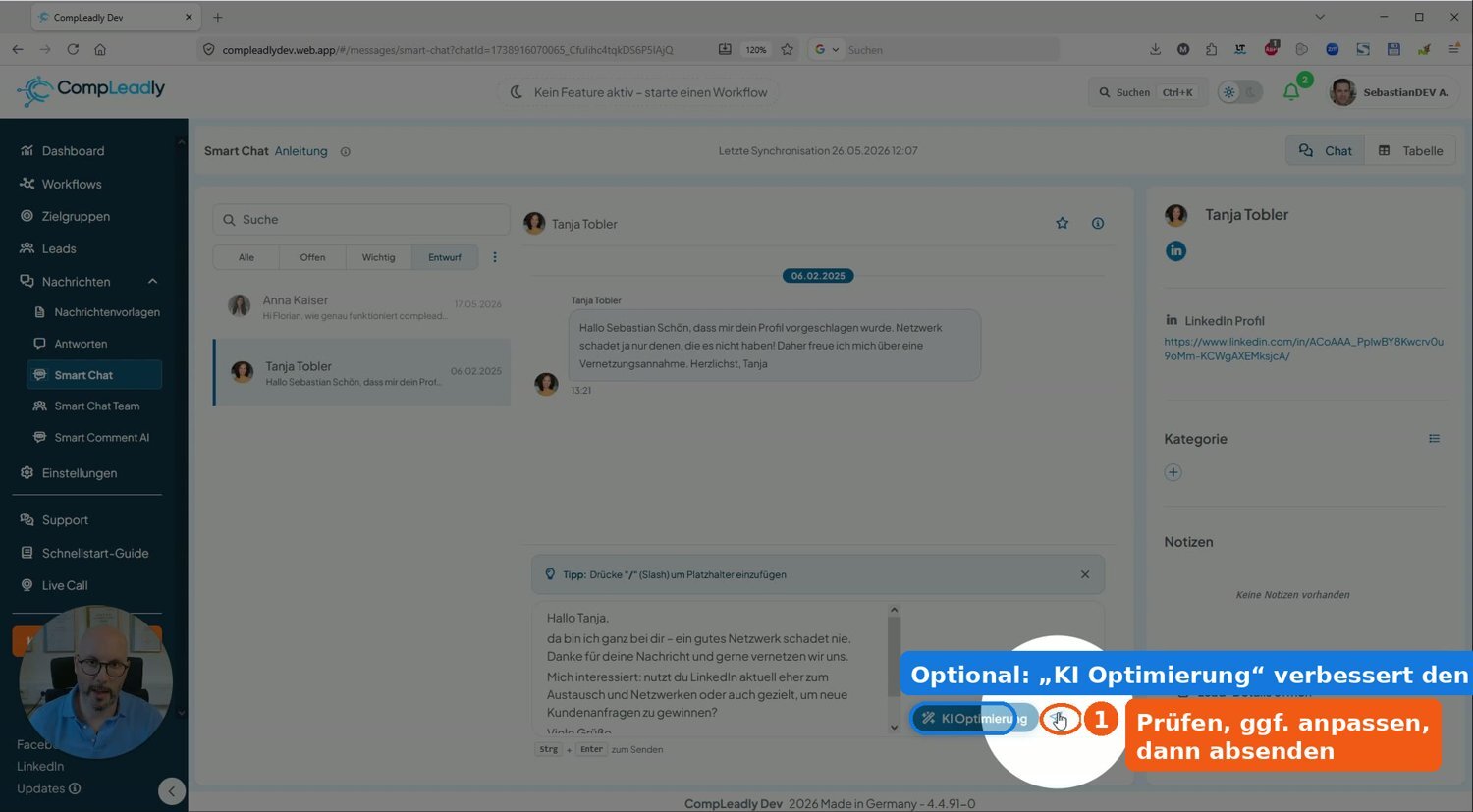The width and height of the screenshot is (1473, 812).
Task: Select the Entwurf filter tab
Action: click(x=444, y=257)
